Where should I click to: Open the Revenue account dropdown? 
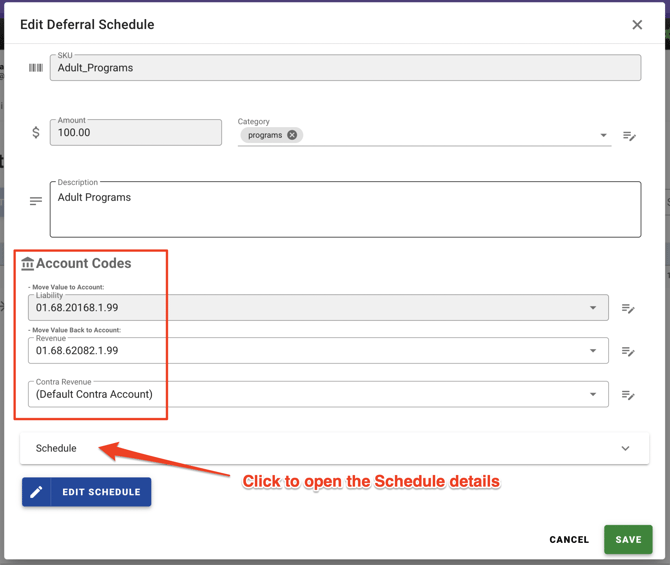pyautogui.click(x=593, y=351)
